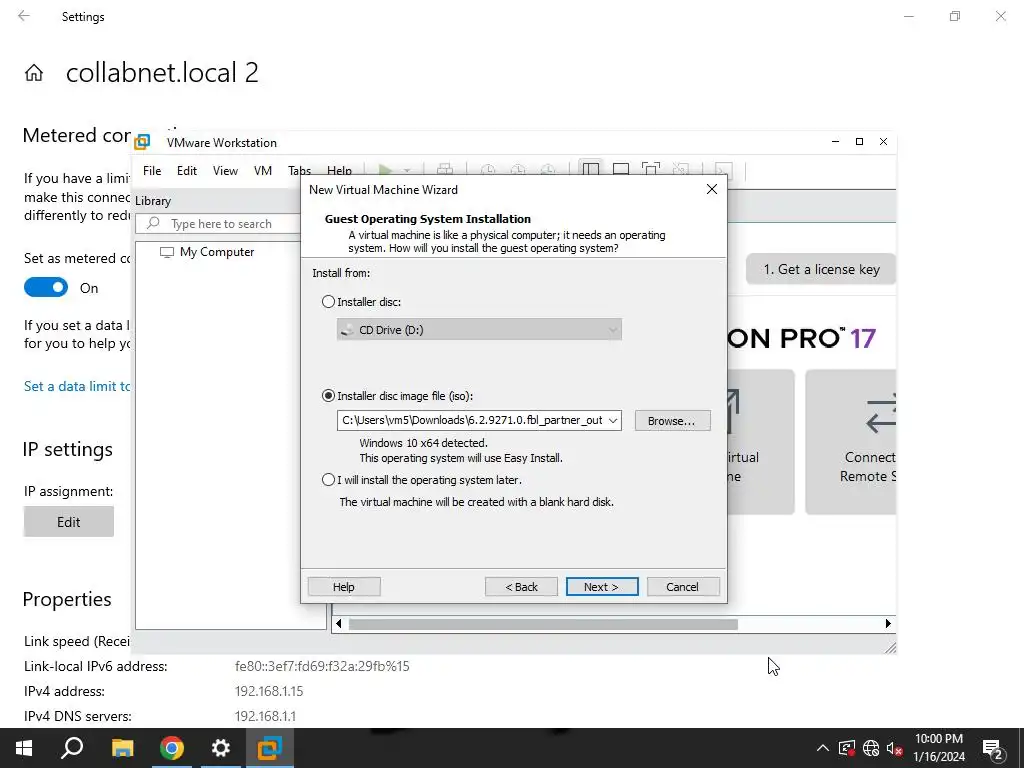Open the VMware Edit menu
The image size is (1024, 768).
click(187, 170)
